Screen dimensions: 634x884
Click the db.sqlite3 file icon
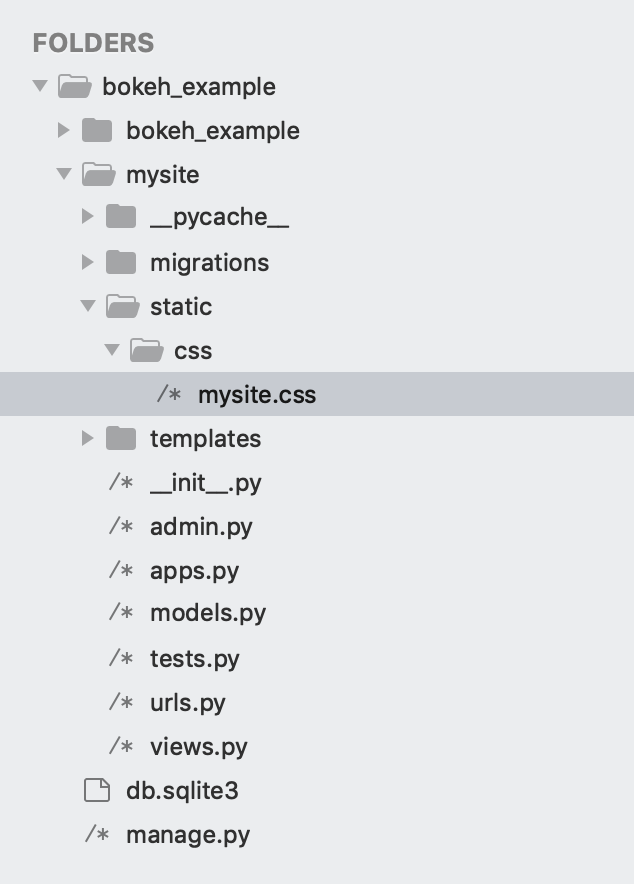(97, 791)
